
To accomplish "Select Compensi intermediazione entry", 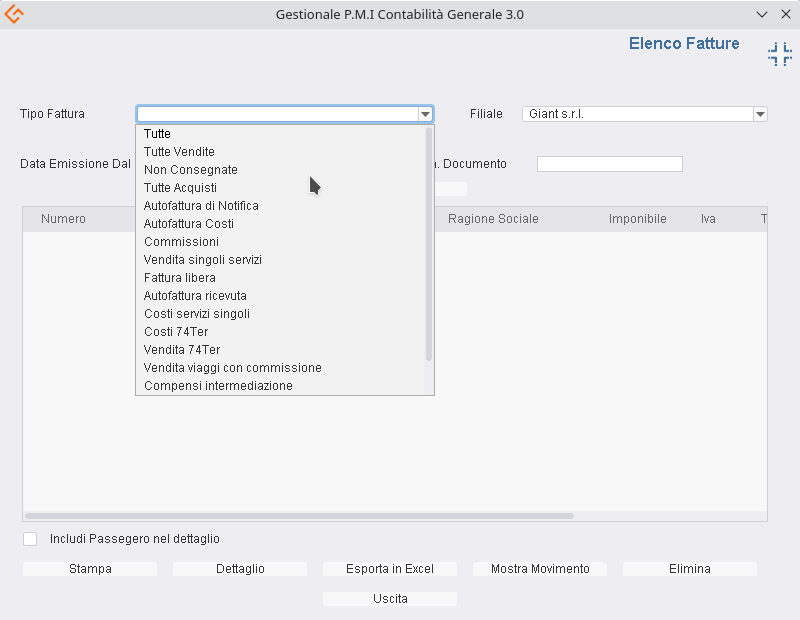I will (218, 386).
